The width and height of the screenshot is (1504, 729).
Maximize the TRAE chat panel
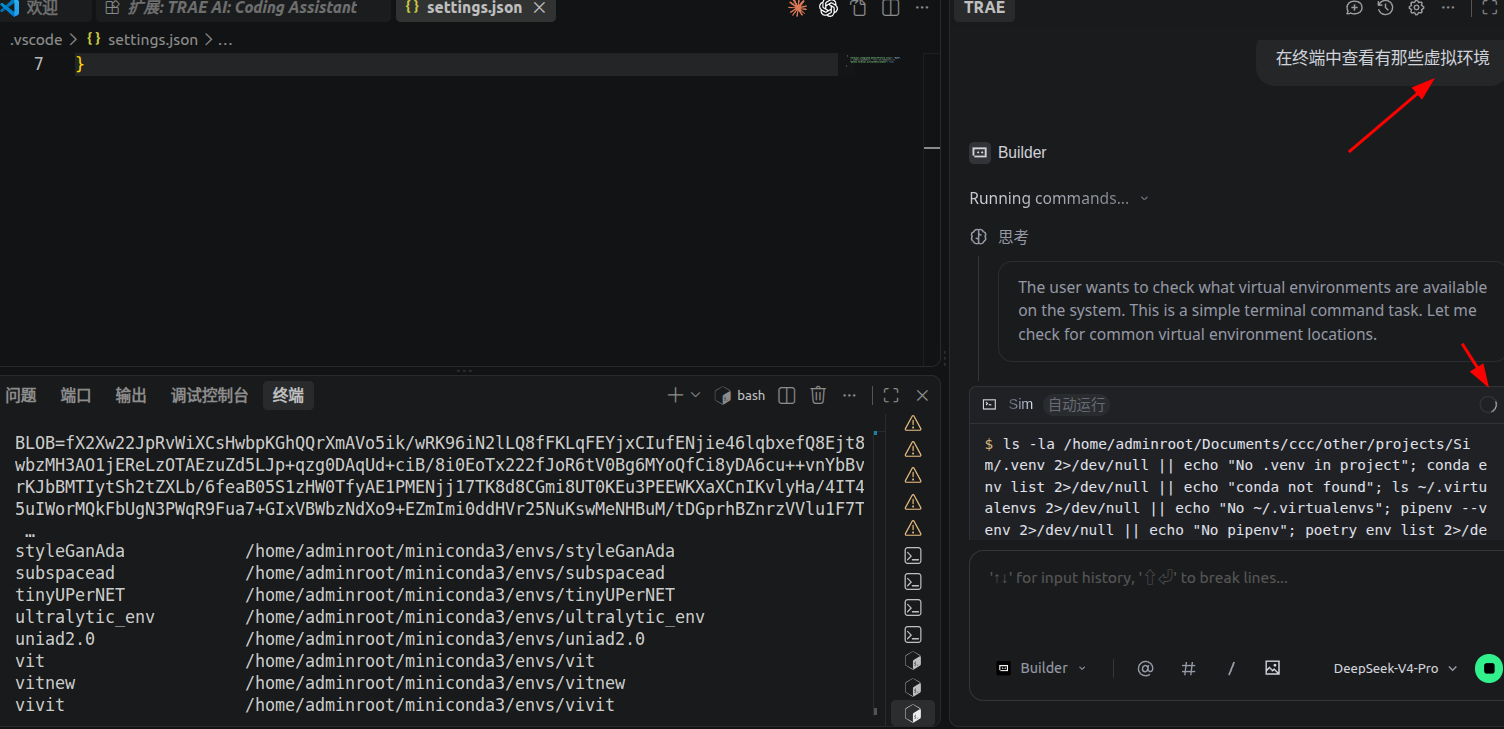(x=1488, y=8)
